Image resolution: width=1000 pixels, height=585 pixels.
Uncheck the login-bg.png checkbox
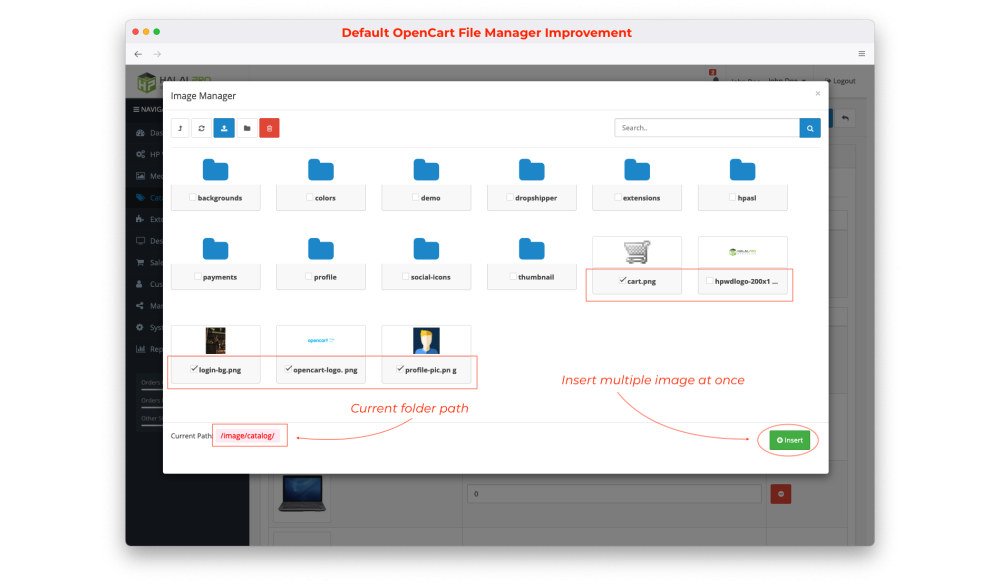pos(194,369)
